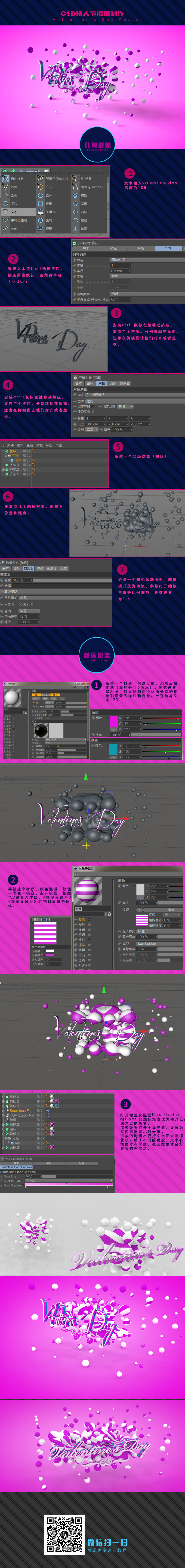
Task: Toggle Alpha channel checkbox in material editor
Action: click(89, 965)
